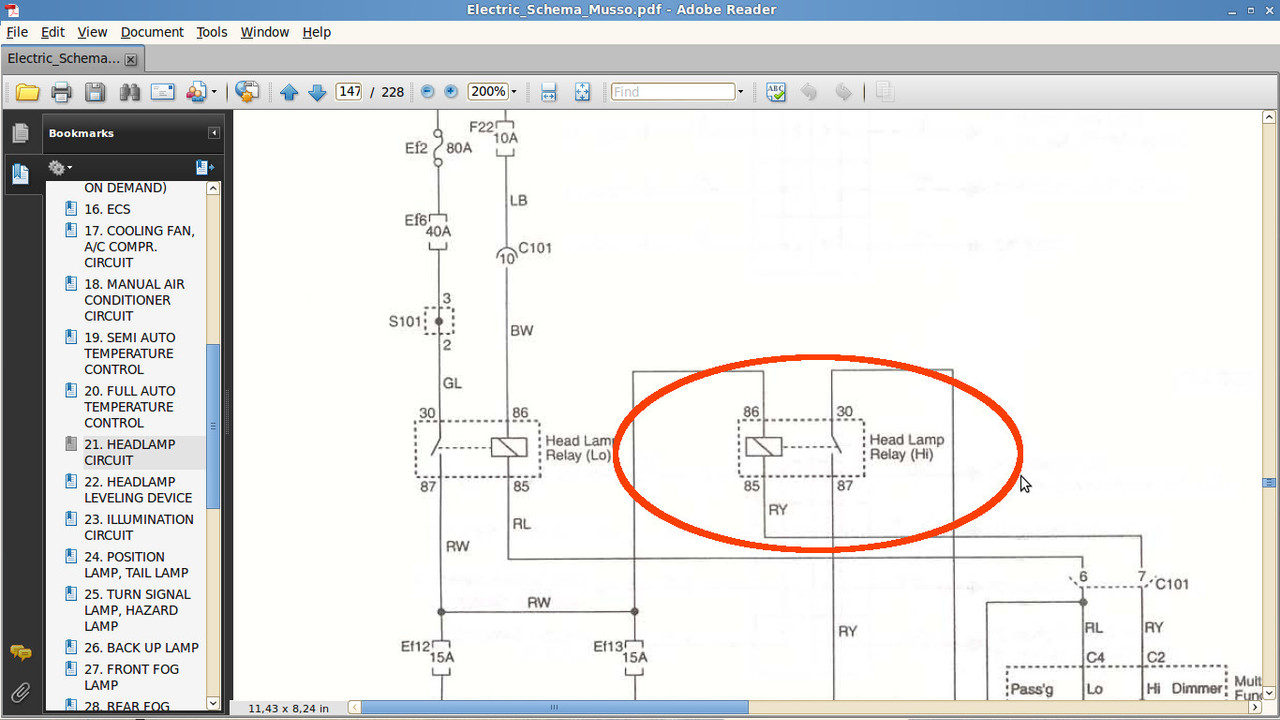
Task: Open the File menu
Action: pos(17,32)
